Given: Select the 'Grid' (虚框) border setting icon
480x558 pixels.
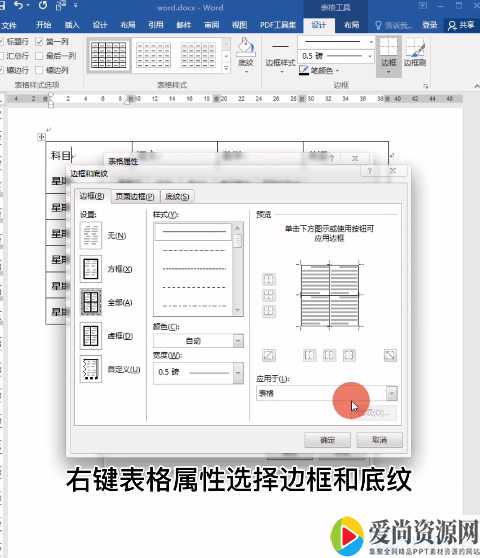Looking at the screenshot, I should (91, 336).
